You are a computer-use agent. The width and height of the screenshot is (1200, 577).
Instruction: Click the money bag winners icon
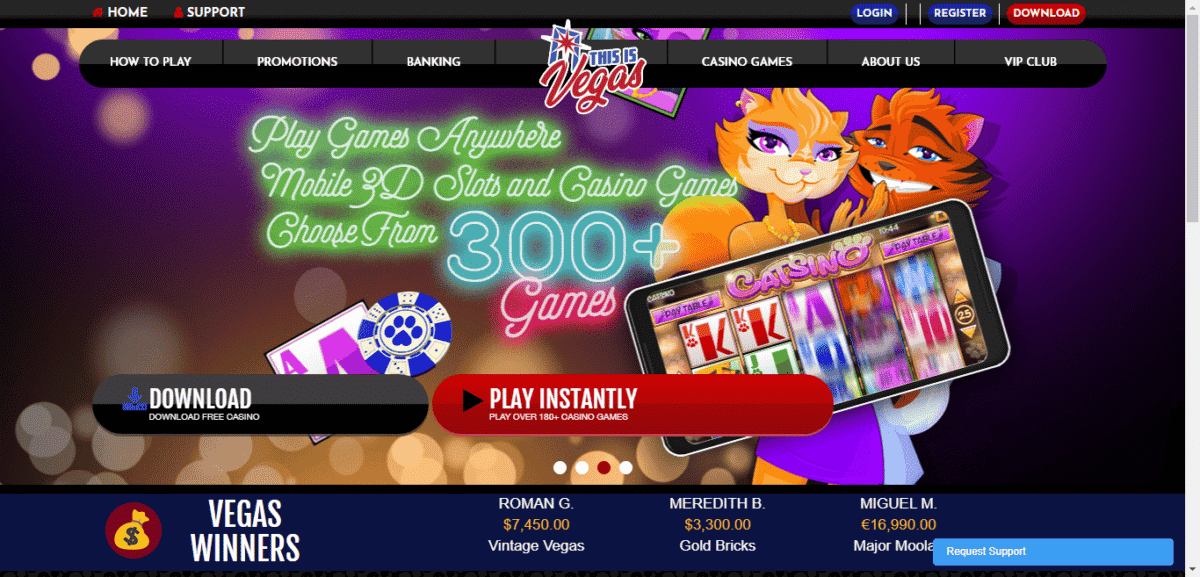click(133, 530)
